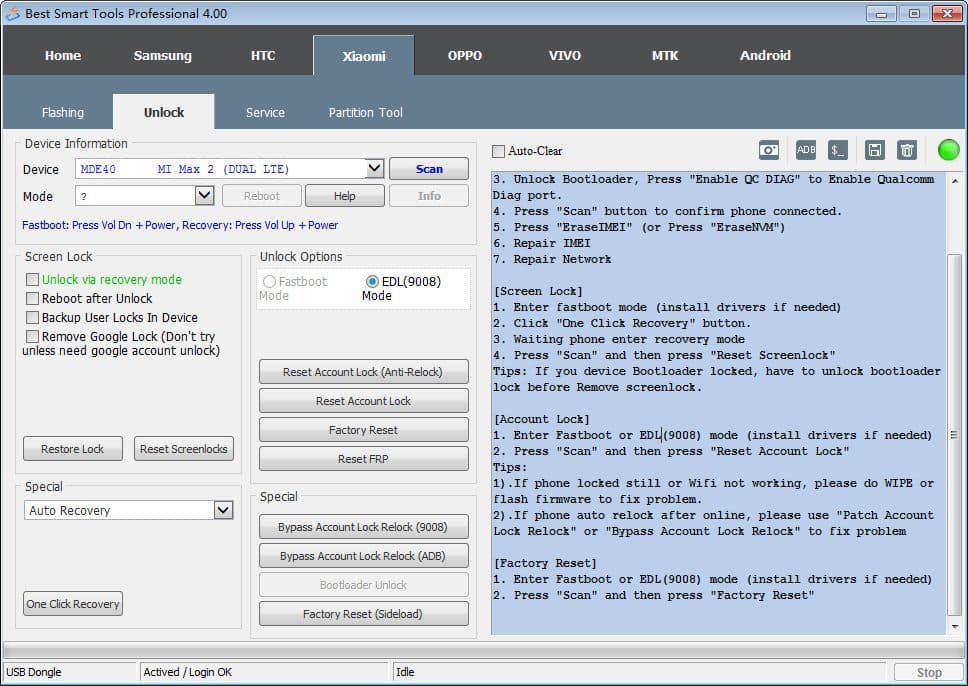This screenshot has height=686, width=968.
Task: Click the bottom progress bar
Action: click(483, 651)
